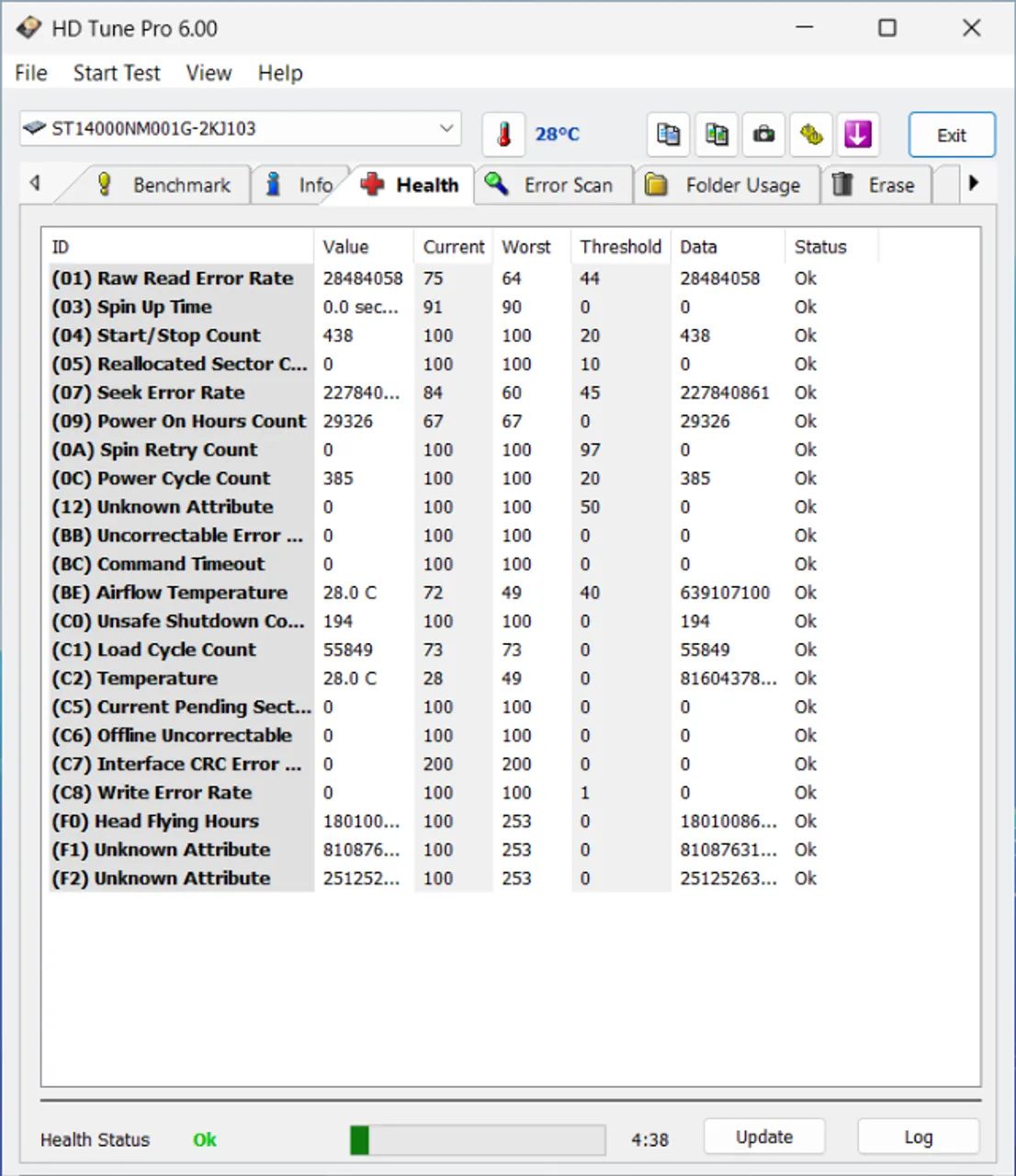Viewport: 1016px width, 1176px height.
Task: Click the Data column header
Action: tap(728, 246)
